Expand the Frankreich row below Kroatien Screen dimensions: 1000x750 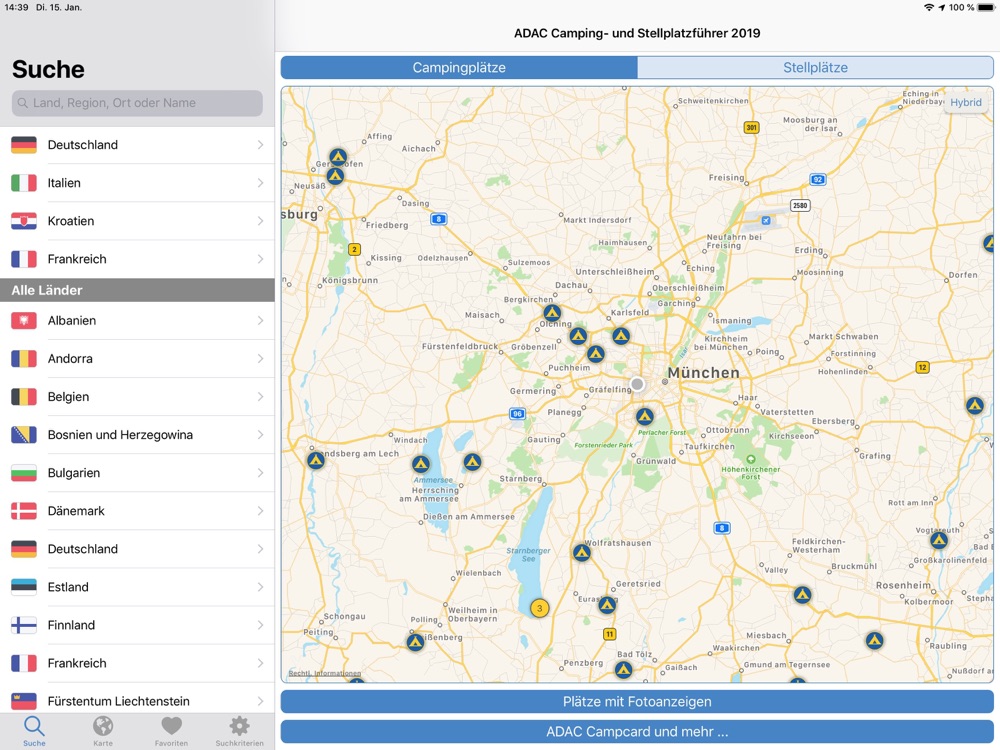[137, 259]
